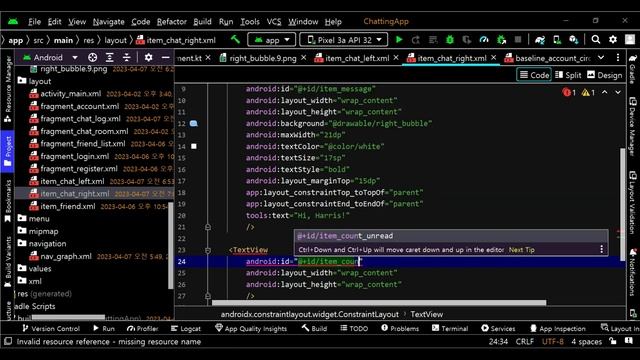Open the File menu
Viewport: 640px width, 360px height.
point(34,22)
